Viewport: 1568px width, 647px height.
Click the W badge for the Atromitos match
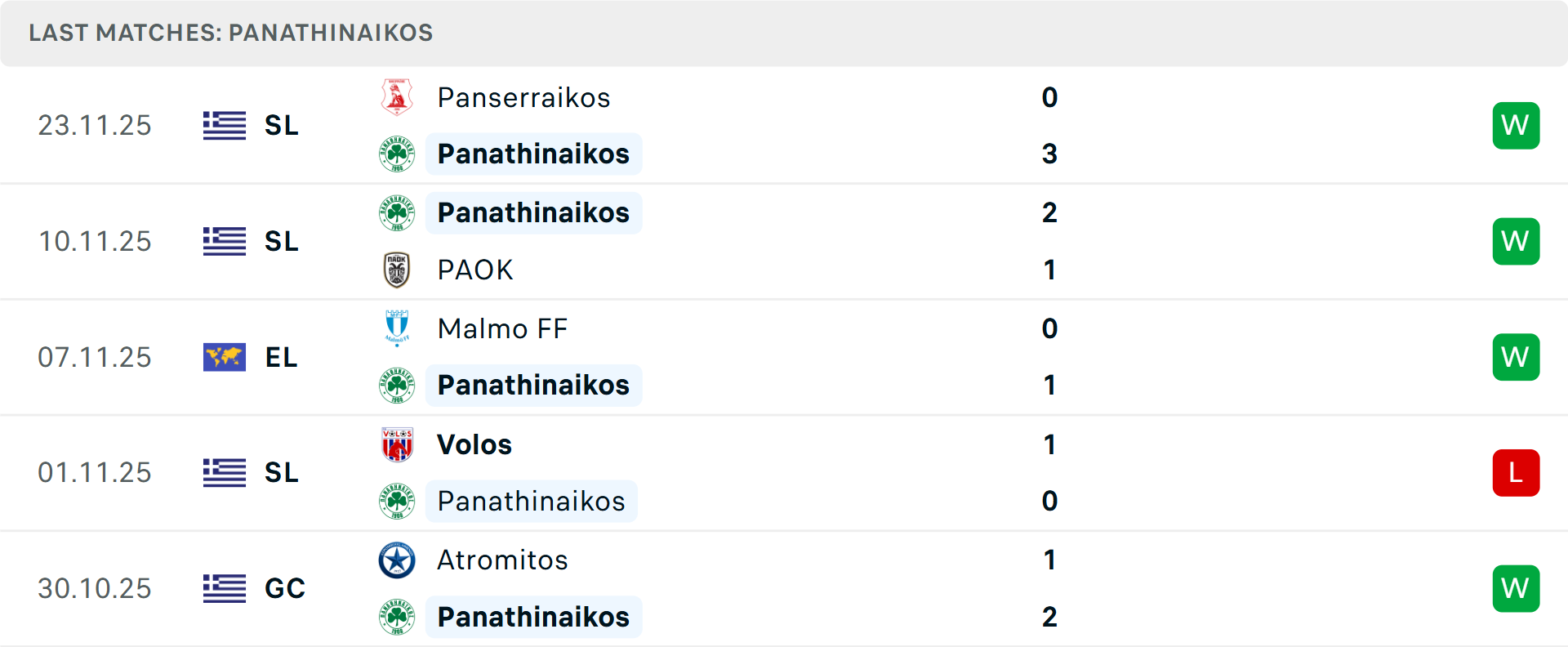click(1516, 588)
